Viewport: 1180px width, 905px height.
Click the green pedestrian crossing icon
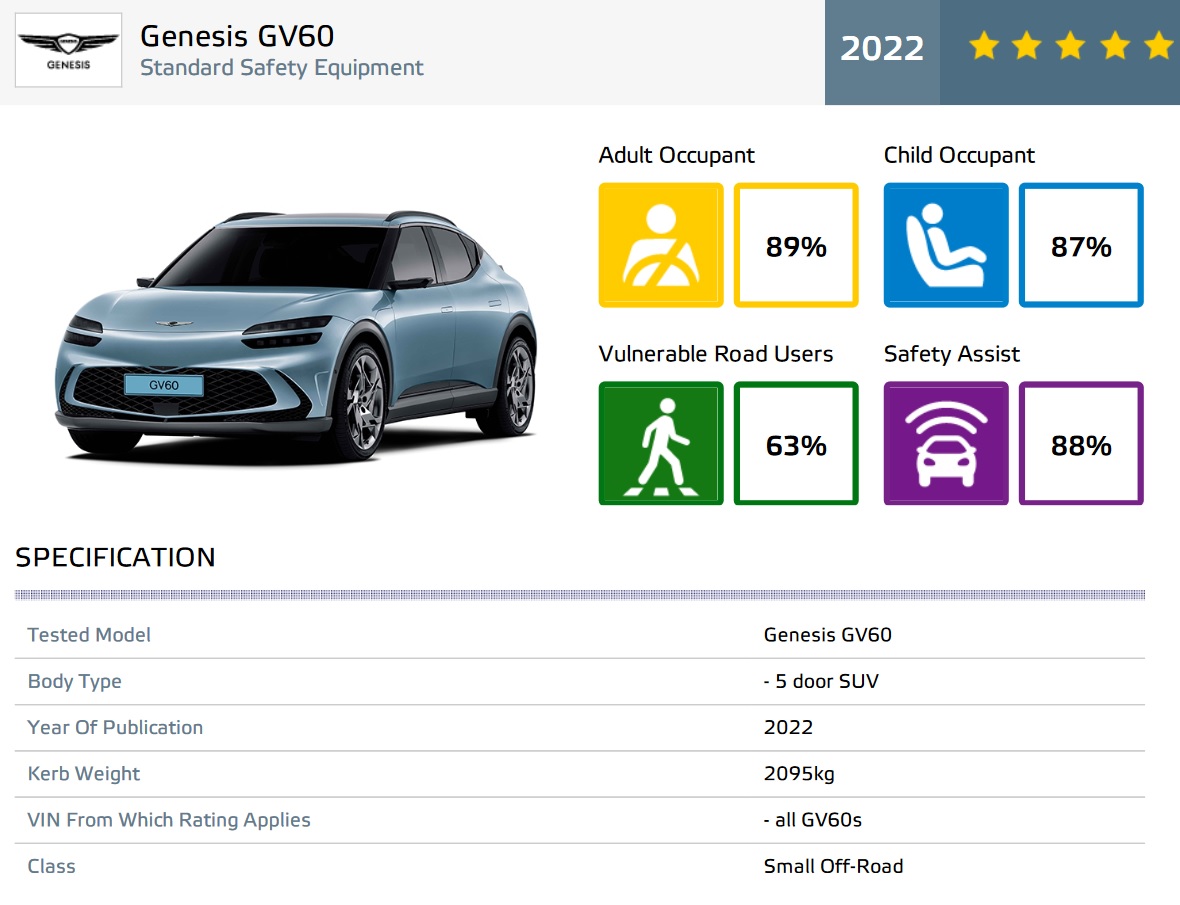tap(660, 443)
